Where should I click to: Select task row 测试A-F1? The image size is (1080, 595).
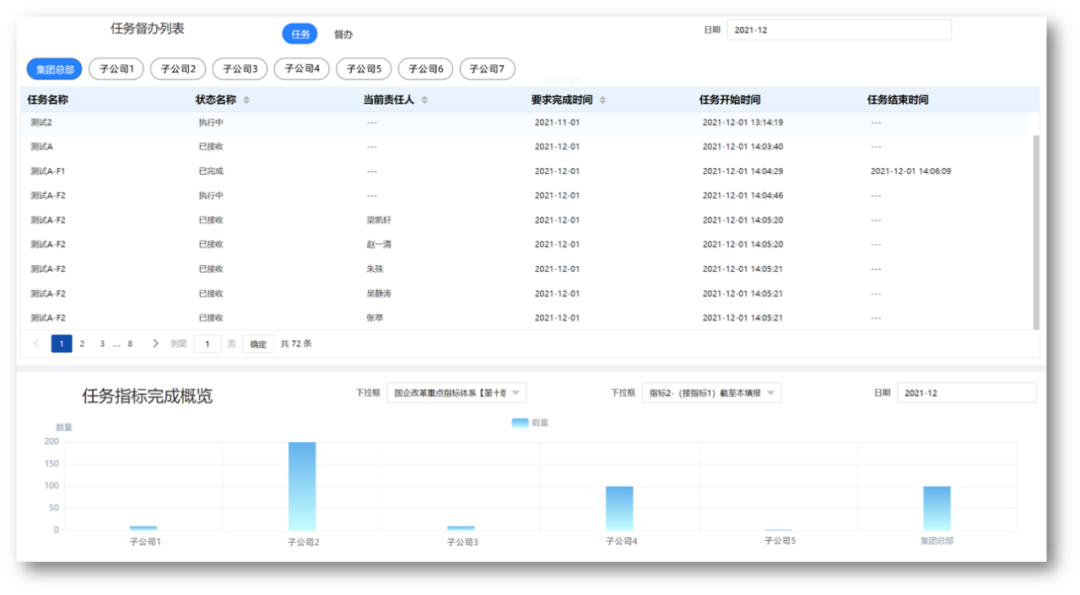click(x=525, y=171)
